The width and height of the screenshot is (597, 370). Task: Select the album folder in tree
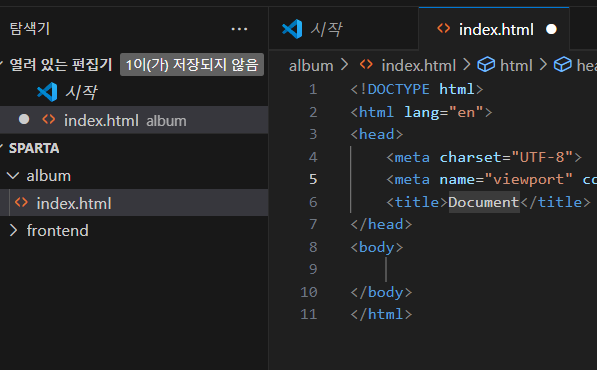(134, 176)
